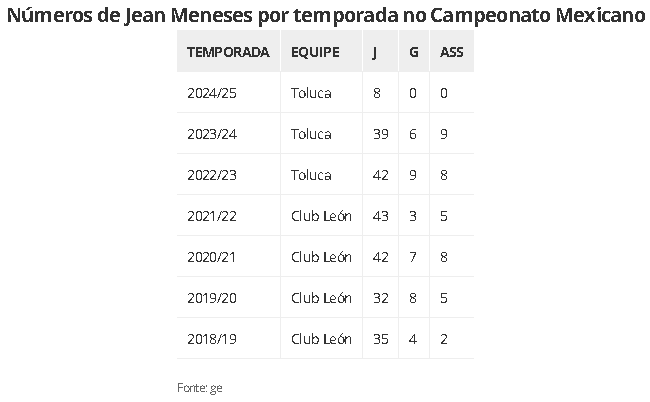This screenshot has height=402, width=650.
Task: Select Club León in the 2018/19 row
Action: pyautogui.click(x=321, y=339)
